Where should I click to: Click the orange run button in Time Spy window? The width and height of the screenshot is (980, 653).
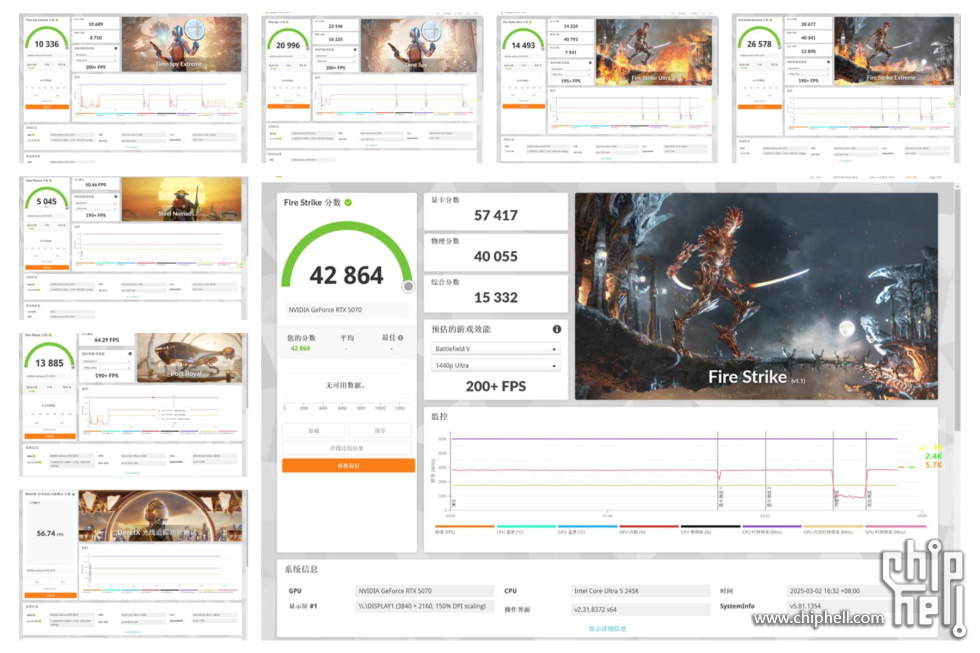coord(288,107)
